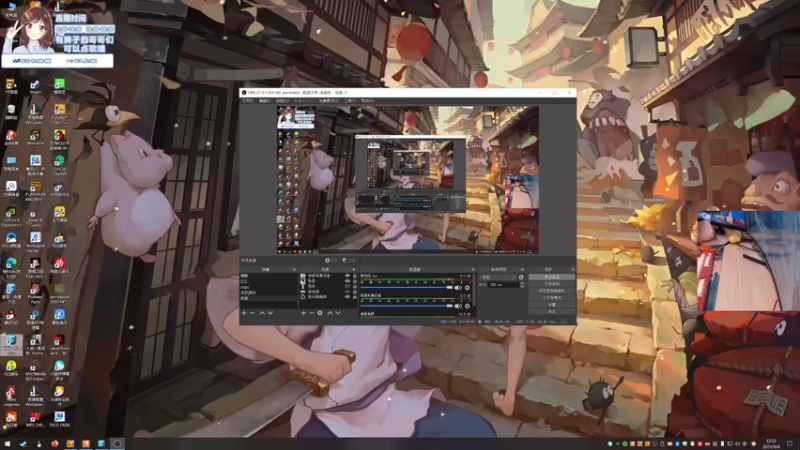Select the csgo scene in the scenes list
The width and height of the screenshot is (800, 450).
click(x=269, y=287)
